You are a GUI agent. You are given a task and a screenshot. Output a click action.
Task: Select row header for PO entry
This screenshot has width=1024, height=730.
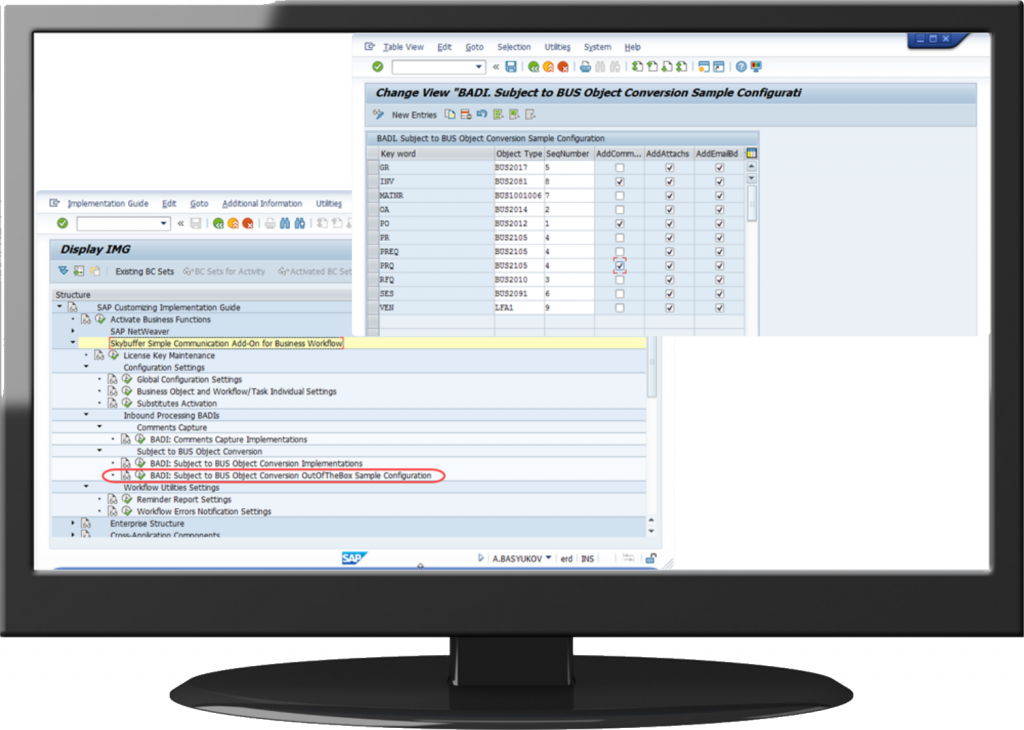[x=373, y=224]
